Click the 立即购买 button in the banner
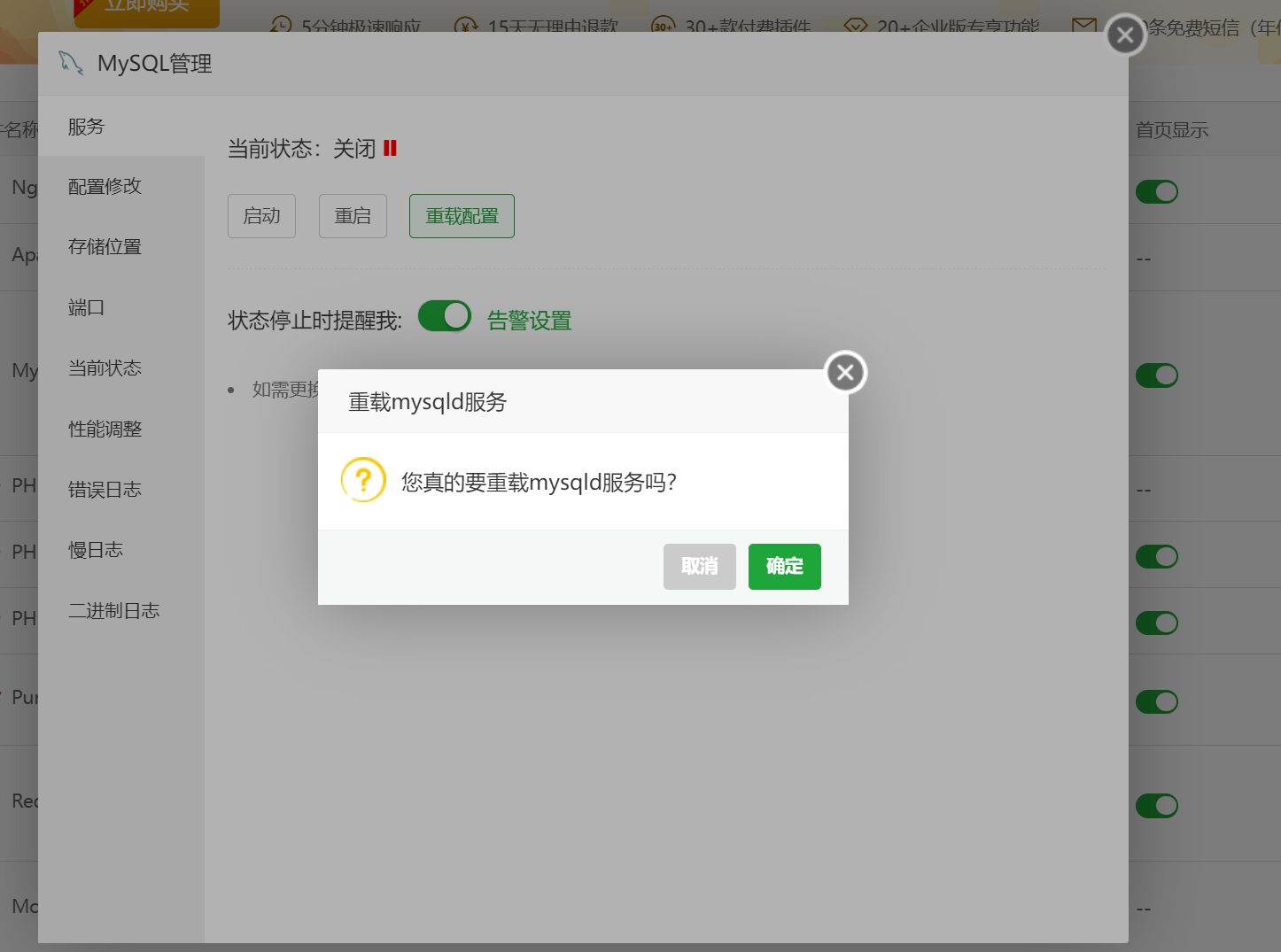Image resolution: width=1281 pixels, height=952 pixels. 147,9
